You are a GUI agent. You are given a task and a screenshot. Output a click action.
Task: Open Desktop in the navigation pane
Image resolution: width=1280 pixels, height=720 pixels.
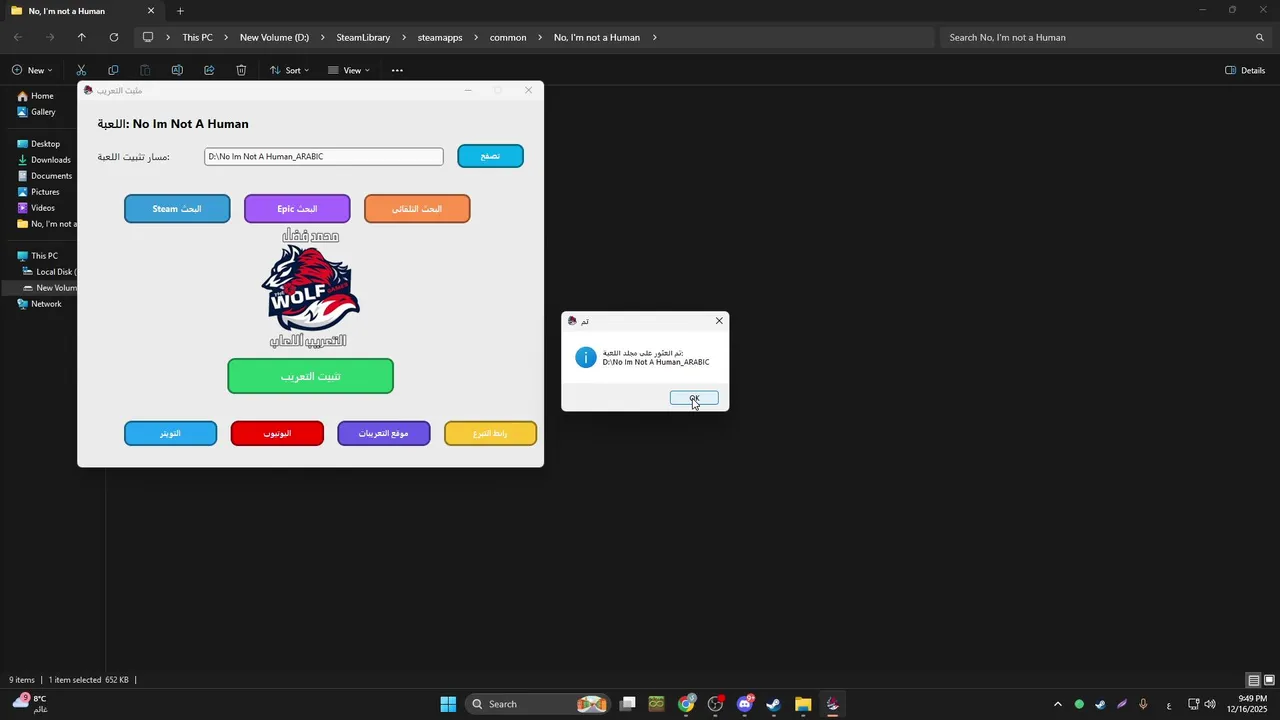45,144
